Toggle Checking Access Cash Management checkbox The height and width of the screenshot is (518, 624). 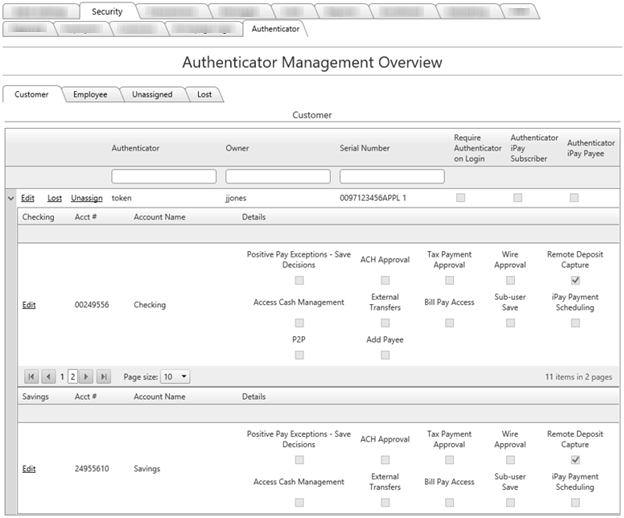299,323
